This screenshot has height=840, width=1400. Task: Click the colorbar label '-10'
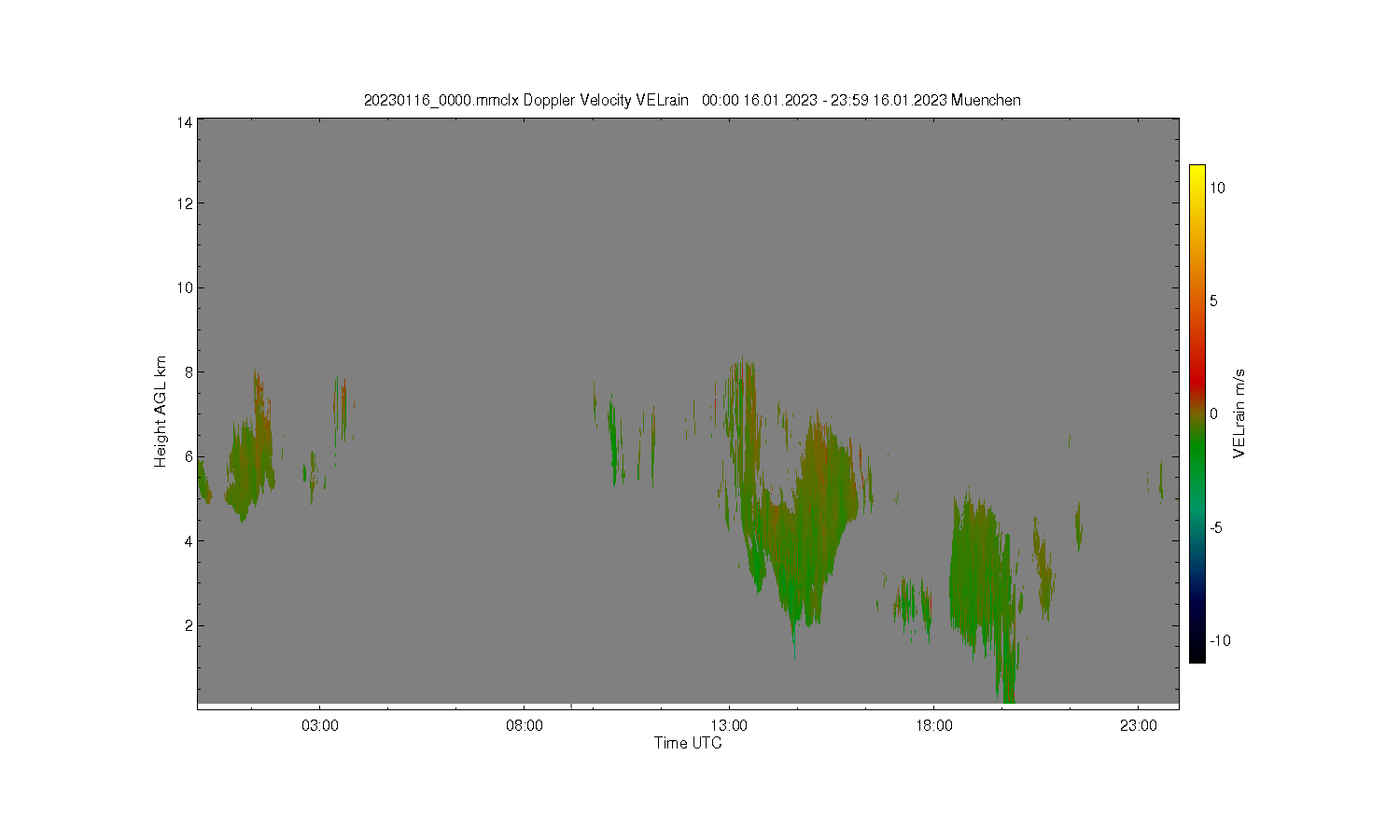click(1220, 640)
